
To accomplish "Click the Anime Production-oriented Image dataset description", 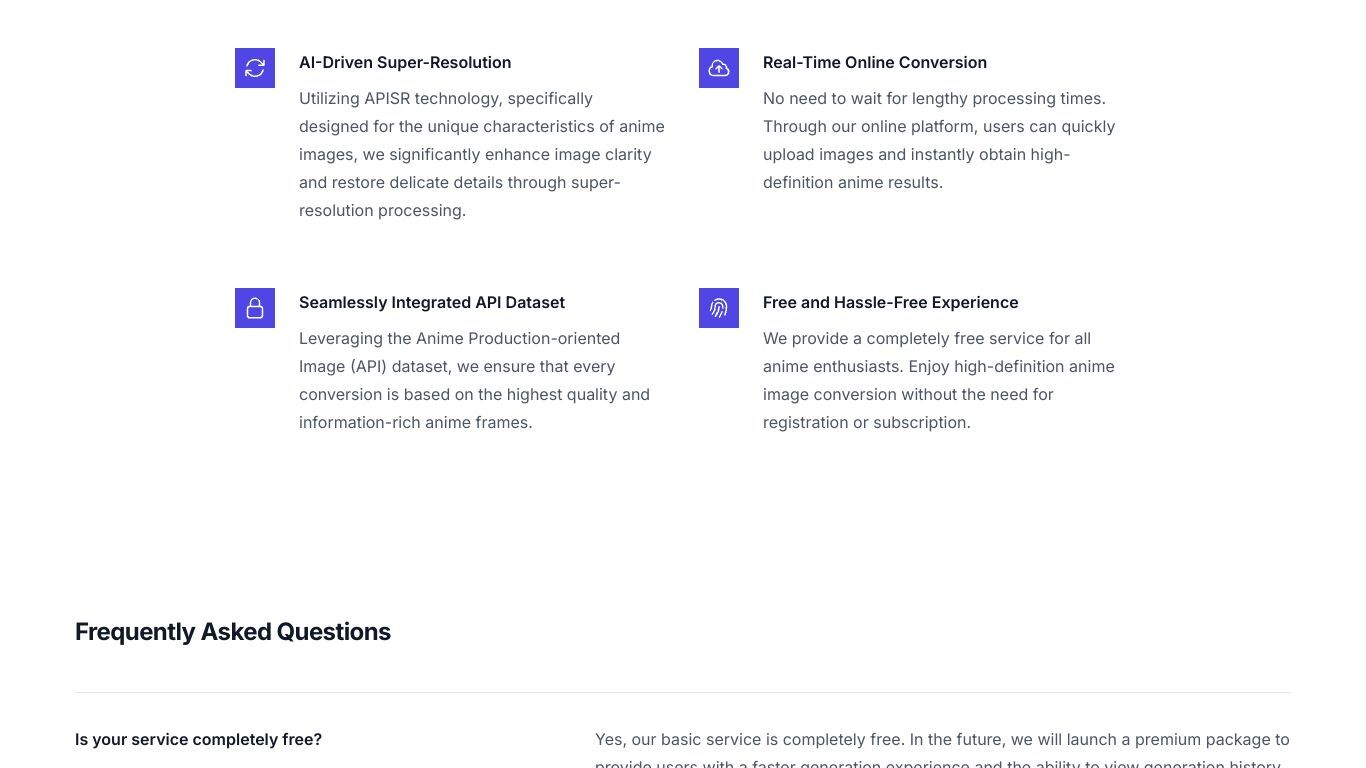I will [x=476, y=380].
